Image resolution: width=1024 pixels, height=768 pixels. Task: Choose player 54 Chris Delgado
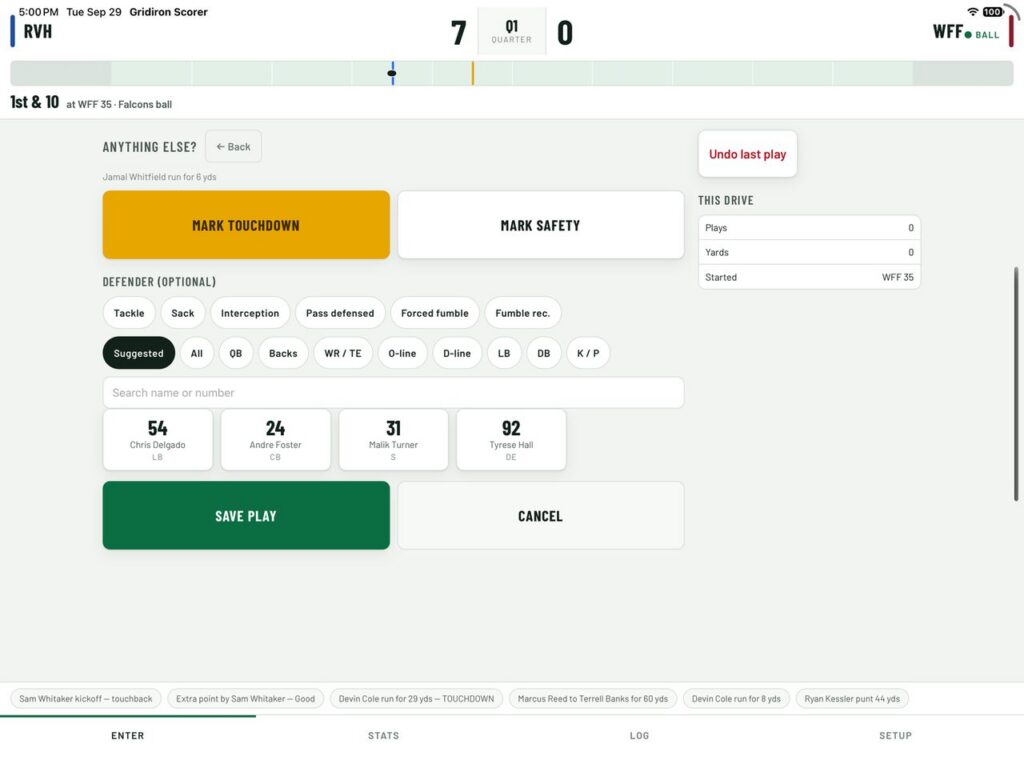(157, 440)
